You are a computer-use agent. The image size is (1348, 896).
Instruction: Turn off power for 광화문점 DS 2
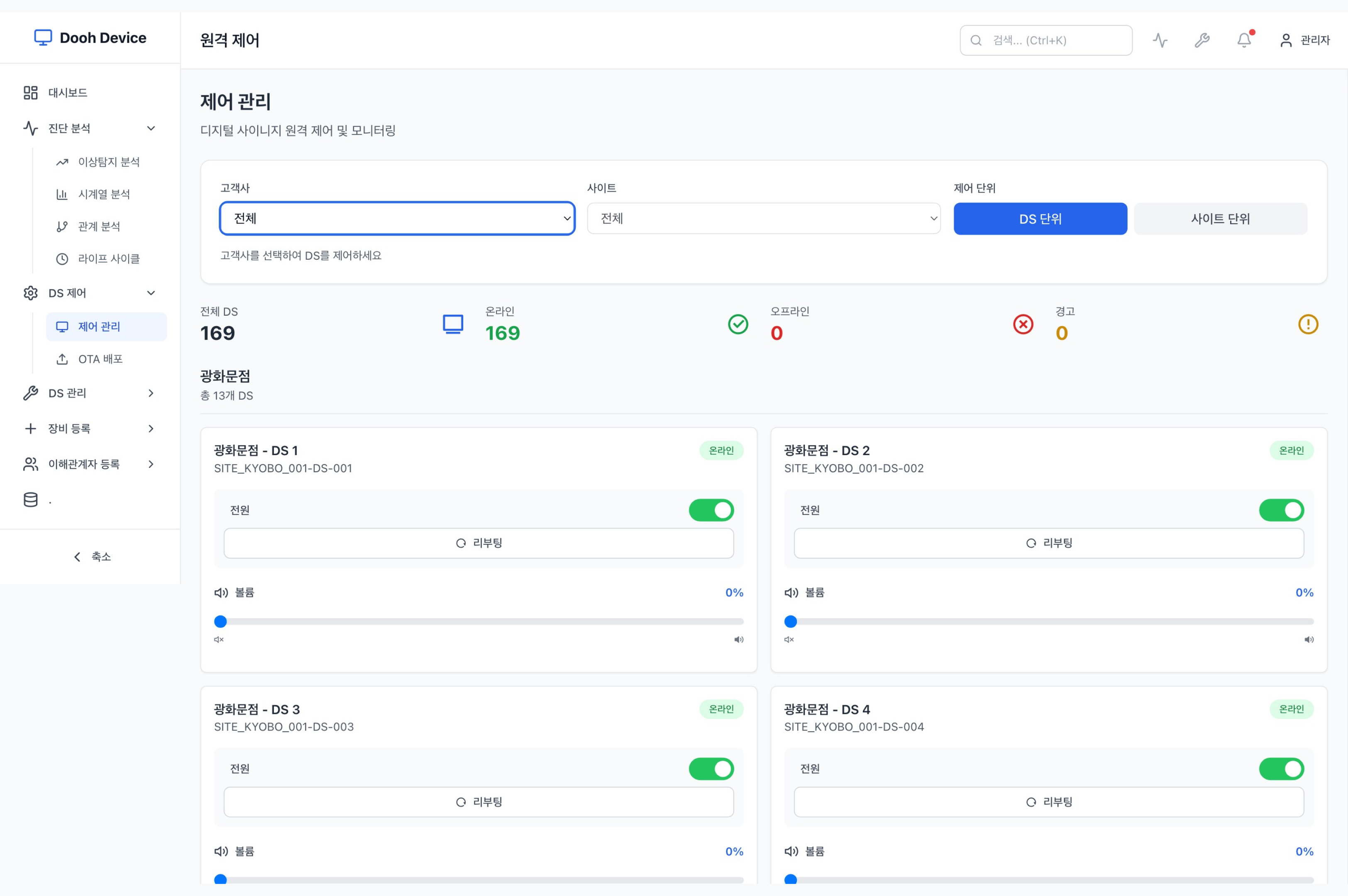(x=1281, y=510)
